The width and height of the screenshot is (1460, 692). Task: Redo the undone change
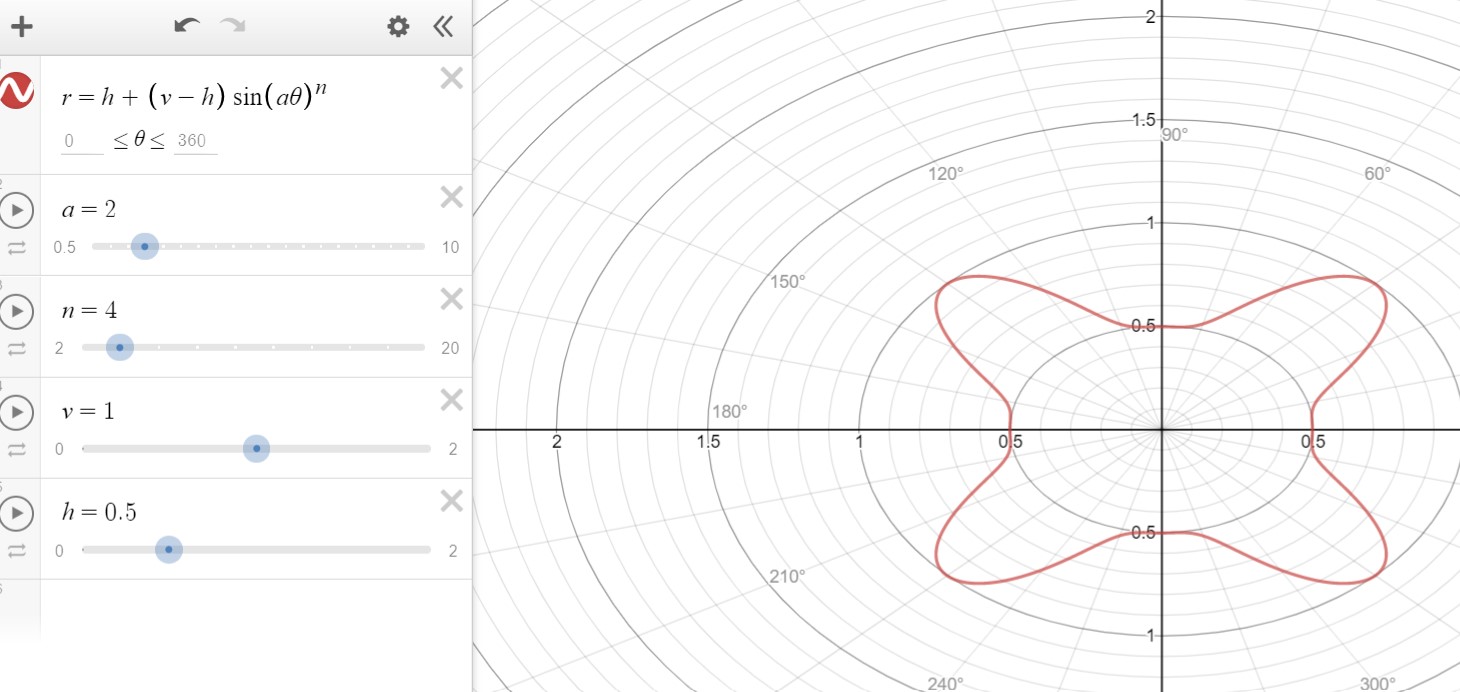(233, 26)
